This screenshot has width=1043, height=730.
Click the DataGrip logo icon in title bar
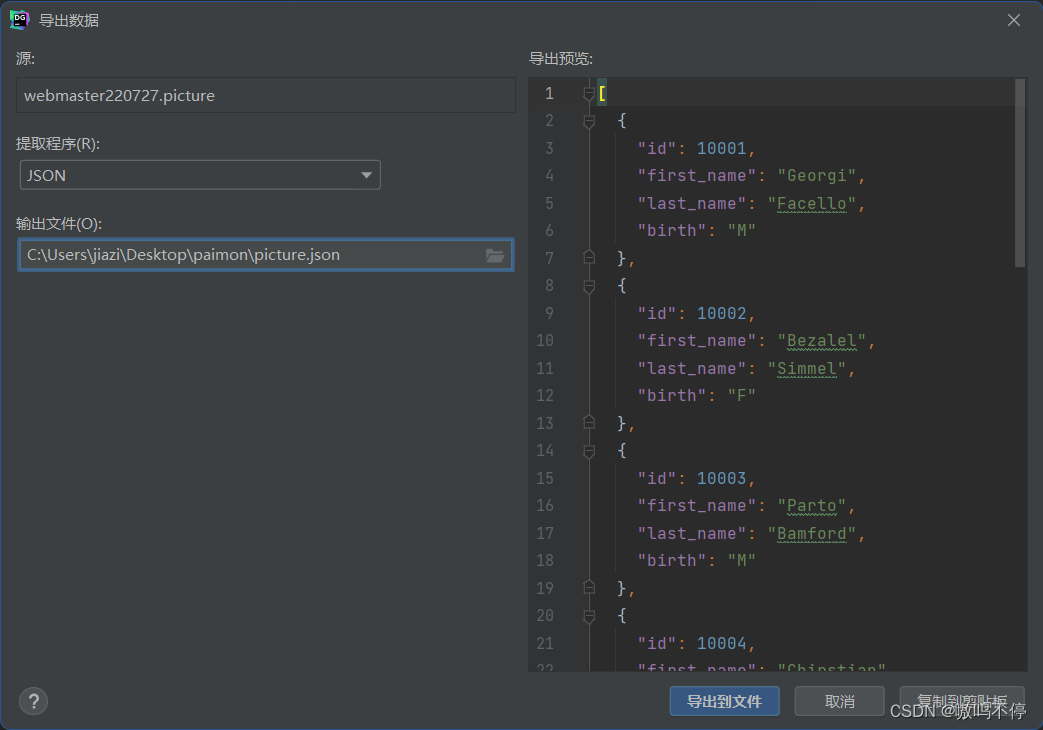[x=19, y=20]
